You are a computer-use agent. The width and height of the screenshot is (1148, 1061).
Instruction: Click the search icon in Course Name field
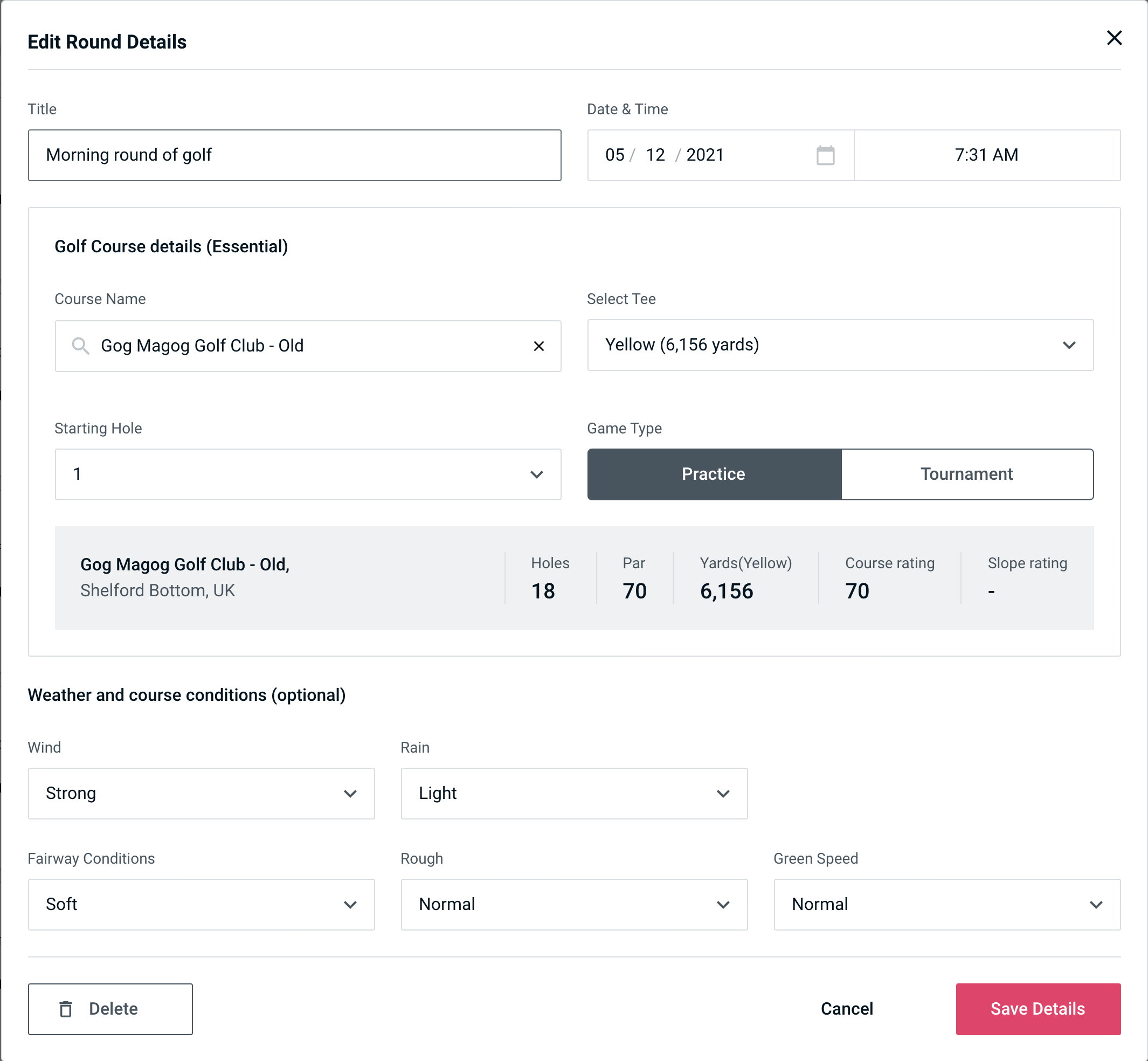[80, 345]
